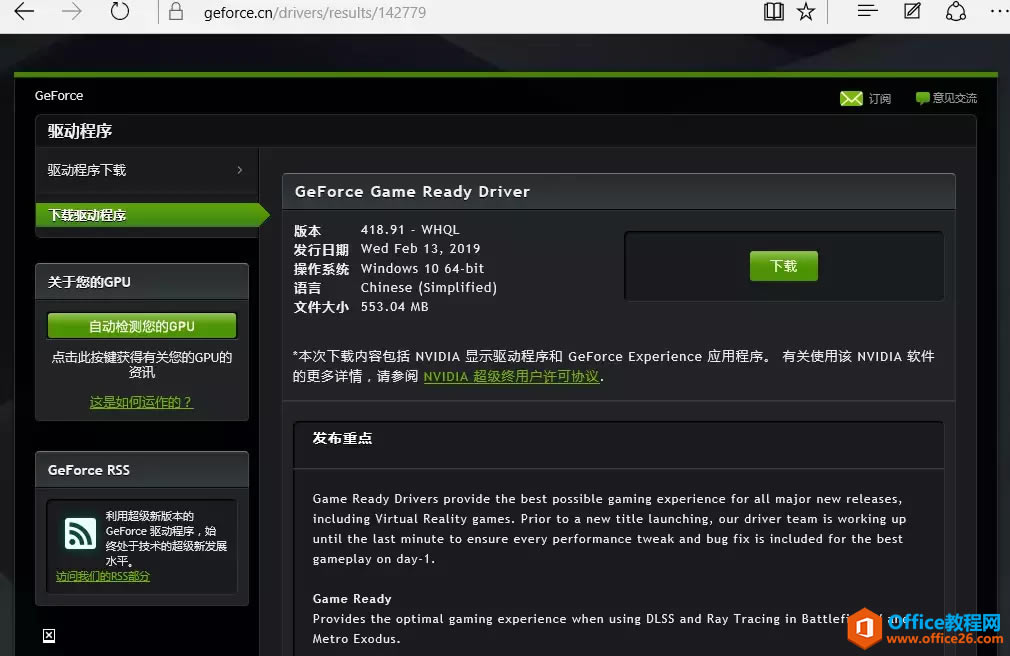Viewport: 1010px width, 656px height.
Task: Click the green envelope subscribe icon
Action: coord(851,98)
